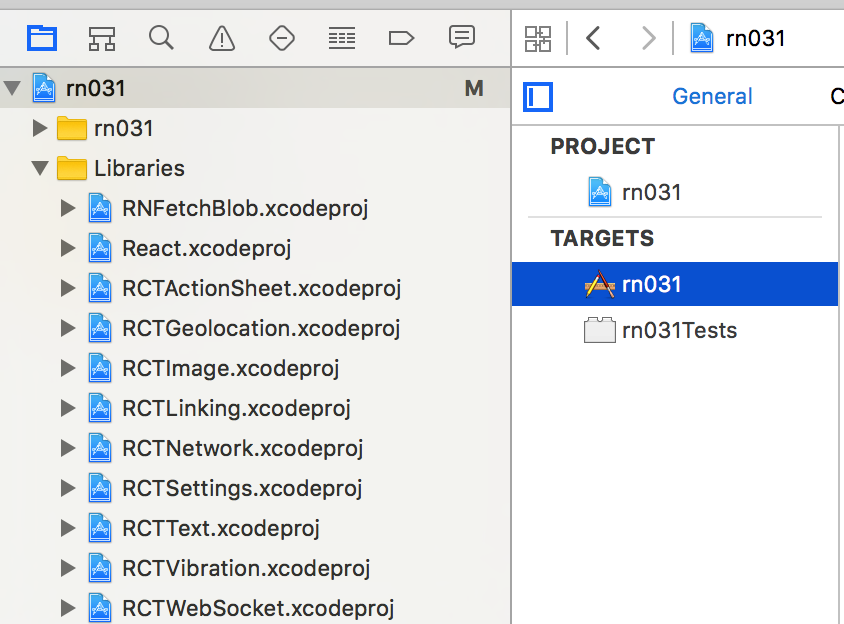844x624 pixels.
Task: Go back with the left chevron
Action: point(593,38)
